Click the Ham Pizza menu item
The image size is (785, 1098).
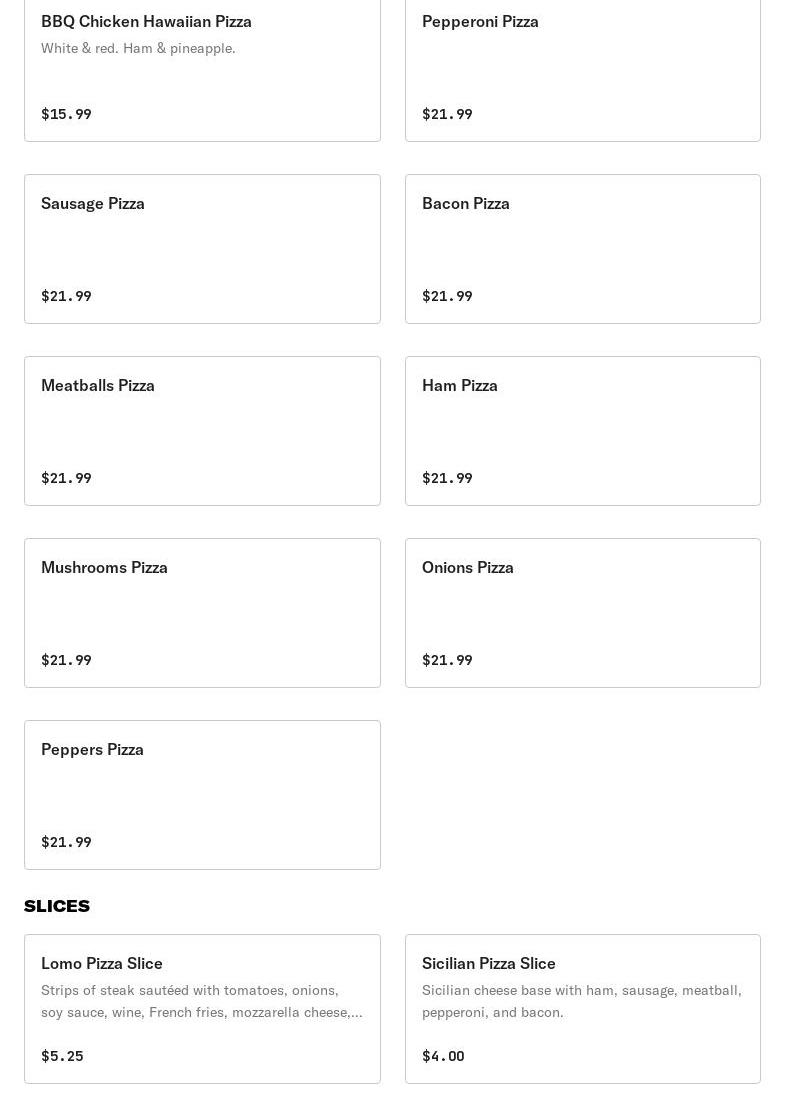(583, 431)
